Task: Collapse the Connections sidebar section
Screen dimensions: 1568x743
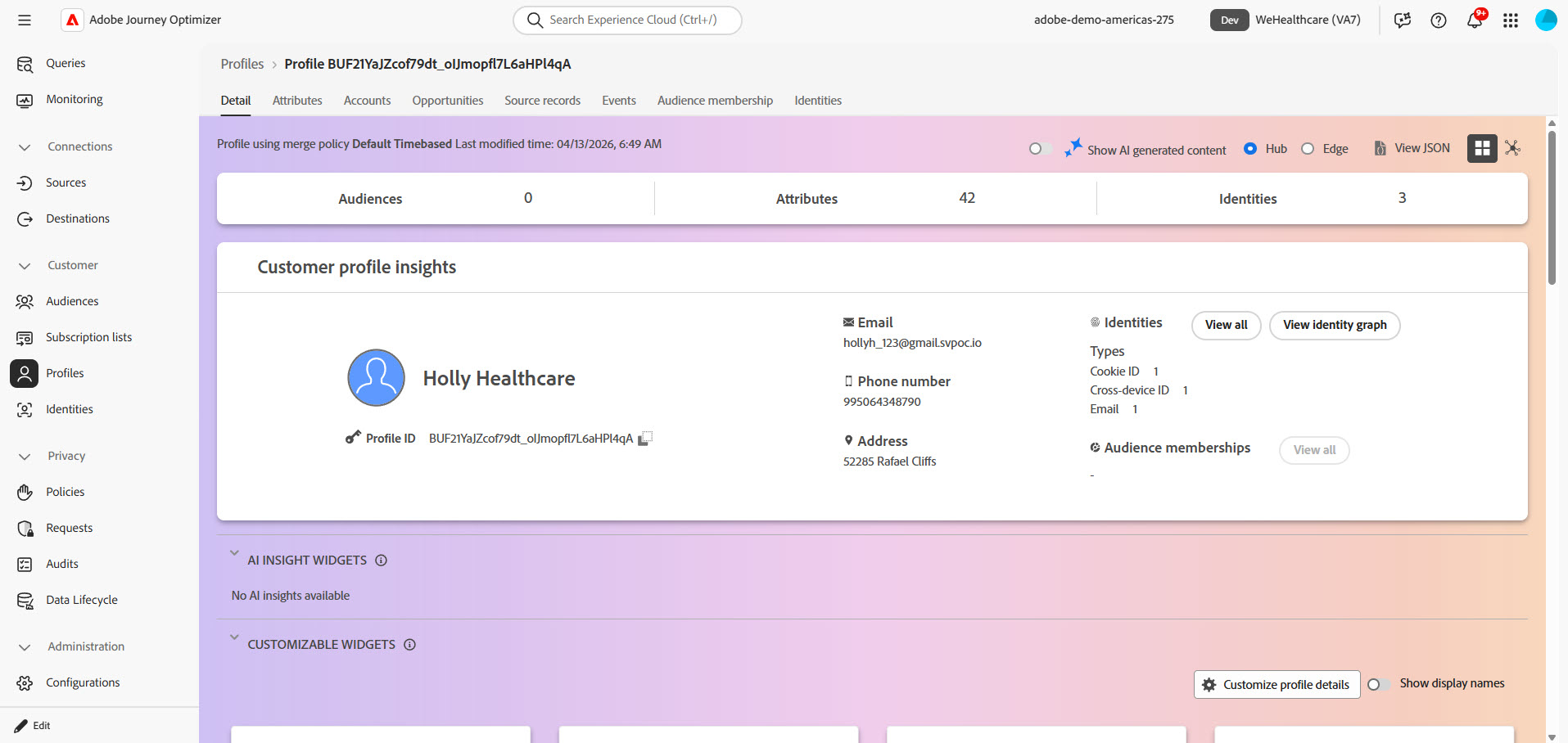Action: coord(25,147)
